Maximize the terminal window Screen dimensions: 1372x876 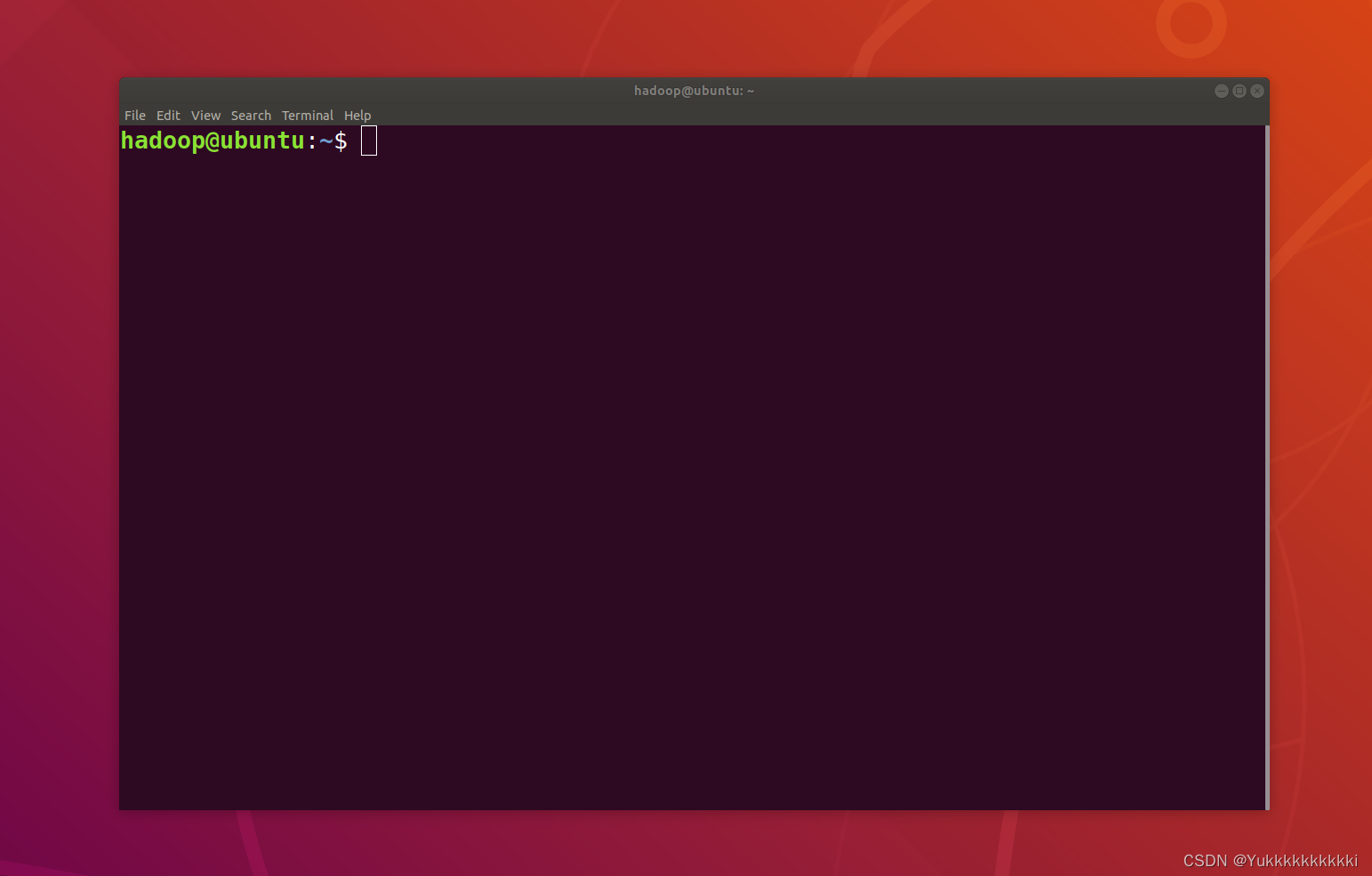(1240, 91)
